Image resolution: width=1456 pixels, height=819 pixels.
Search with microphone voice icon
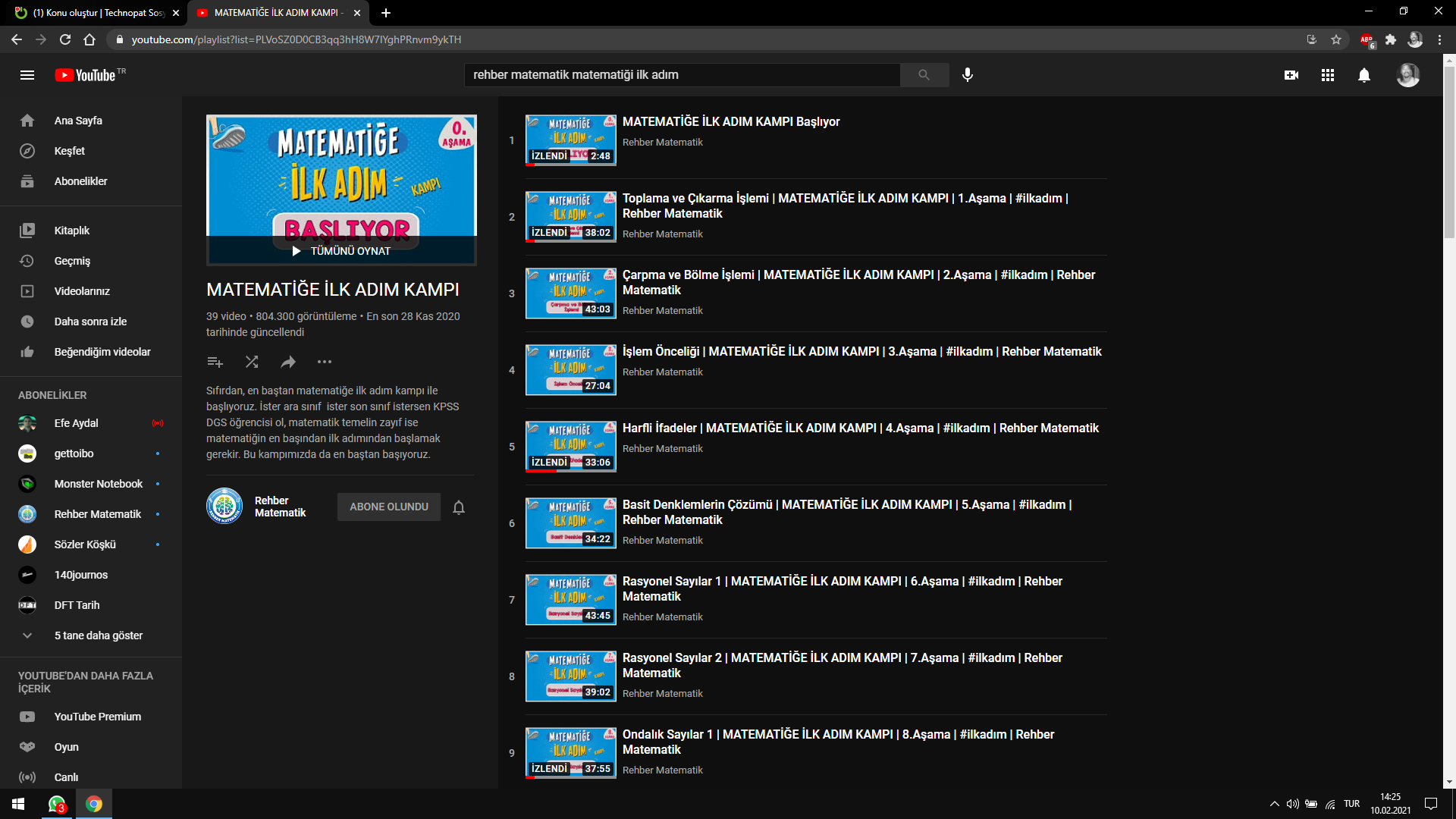[968, 74]
